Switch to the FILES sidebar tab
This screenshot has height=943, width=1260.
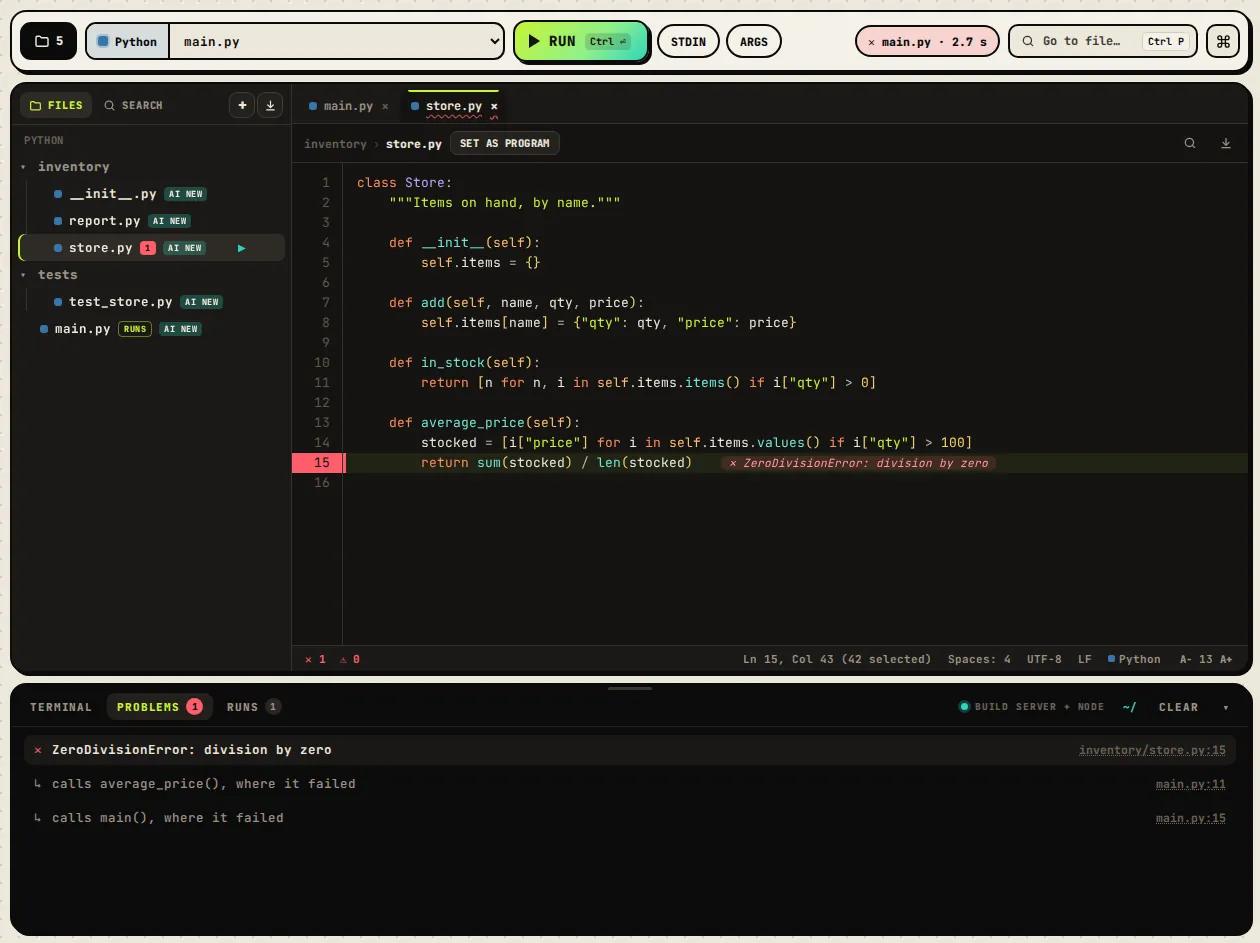56,105
